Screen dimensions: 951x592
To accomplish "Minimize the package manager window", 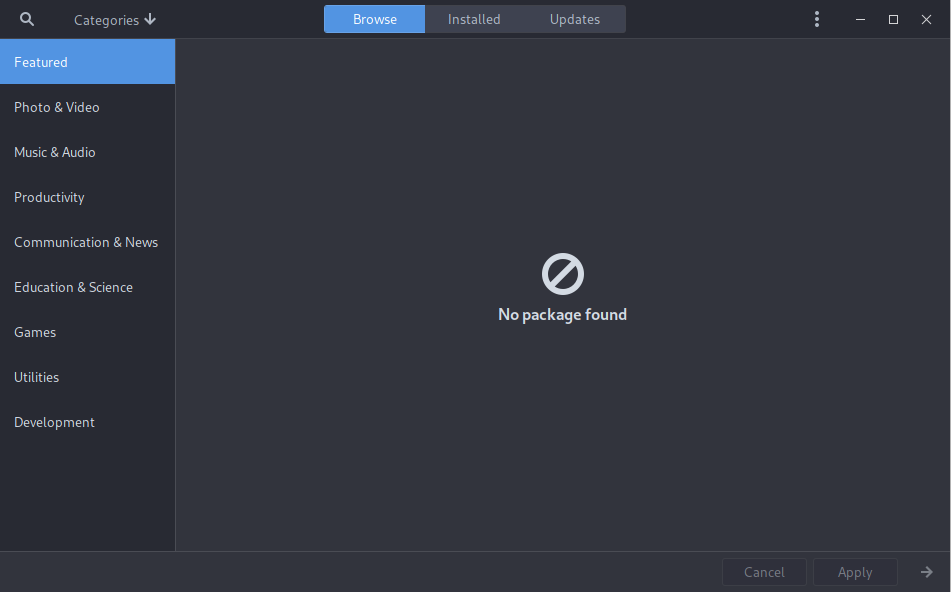I will point(861,19).
